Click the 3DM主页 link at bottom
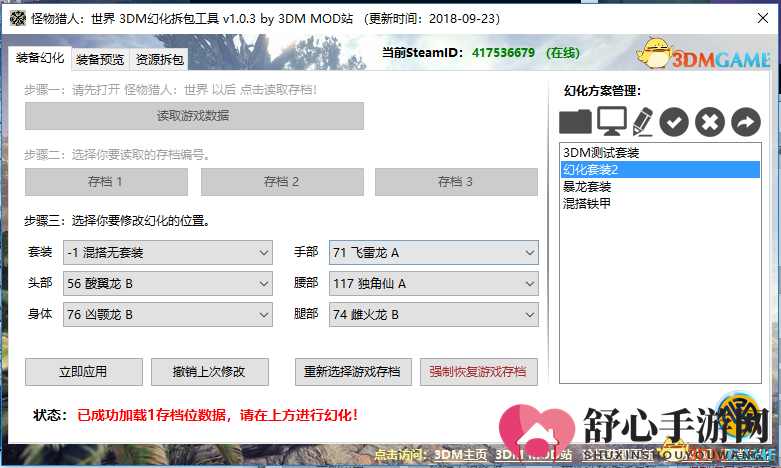The height and width of the screenshot is (468, 781). coord(460,455)
